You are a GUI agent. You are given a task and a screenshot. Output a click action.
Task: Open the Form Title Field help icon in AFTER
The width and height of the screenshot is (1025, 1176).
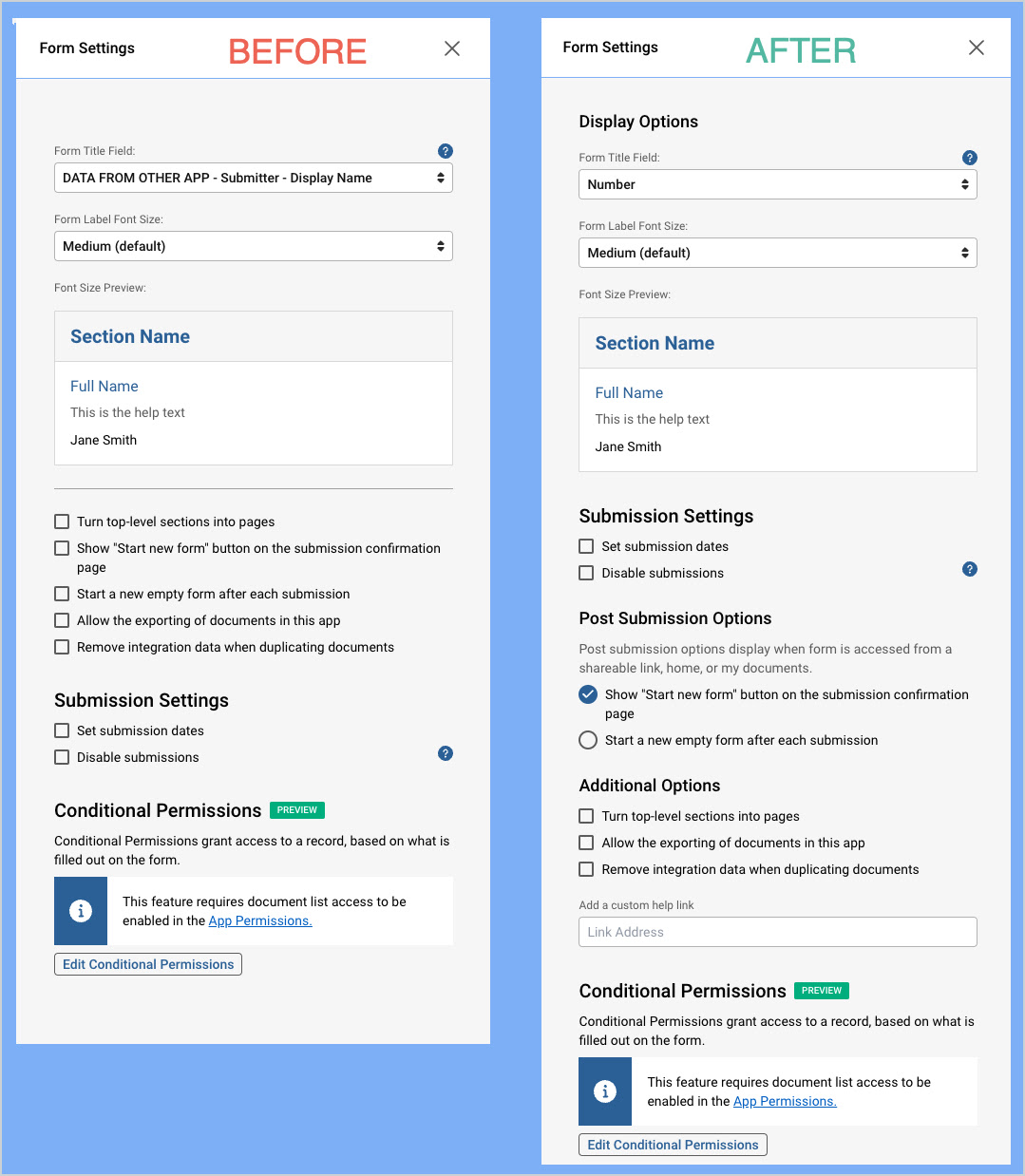(x=970, y=158)
